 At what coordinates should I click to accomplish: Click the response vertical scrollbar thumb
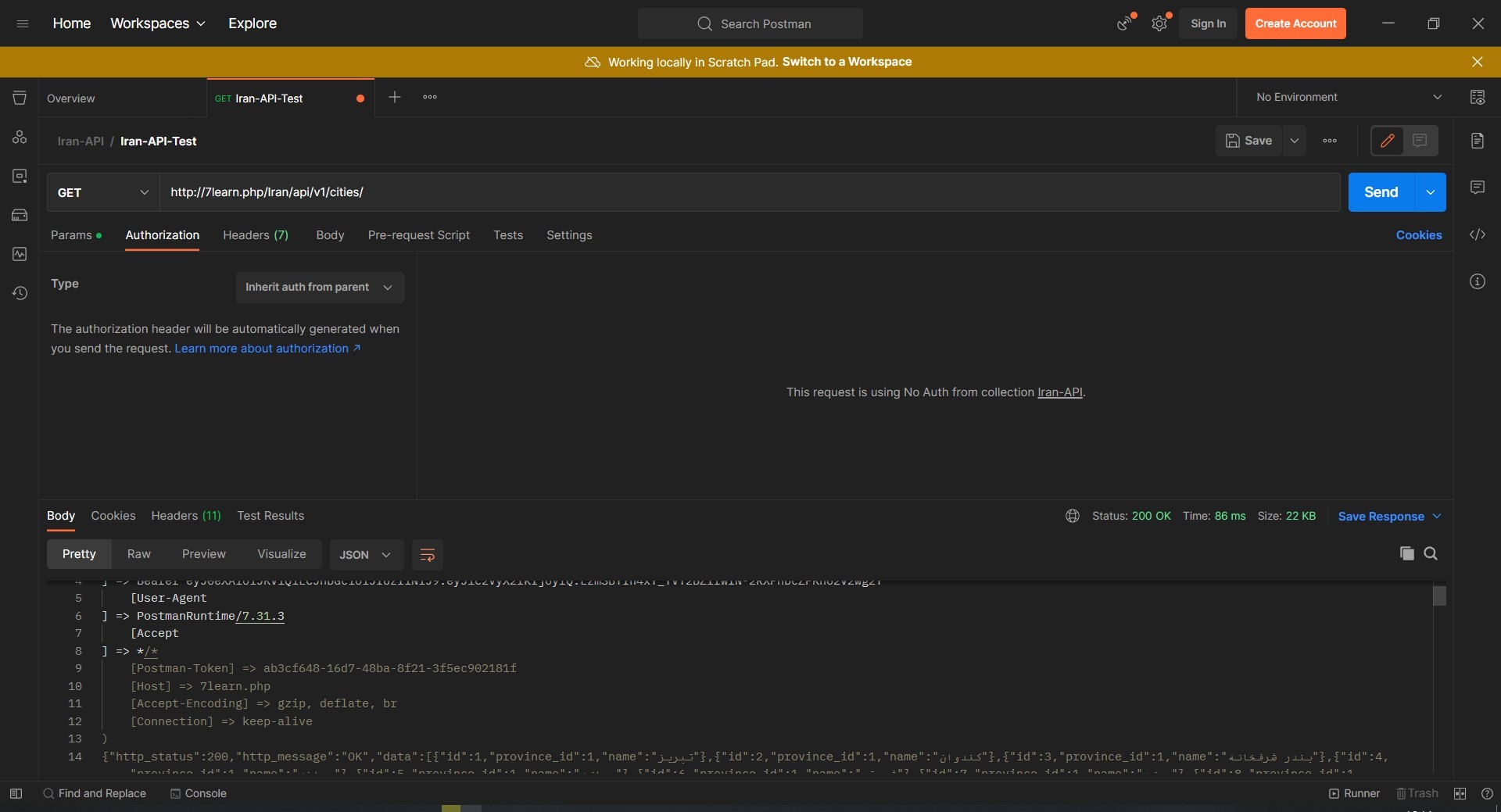point(1439,596)
